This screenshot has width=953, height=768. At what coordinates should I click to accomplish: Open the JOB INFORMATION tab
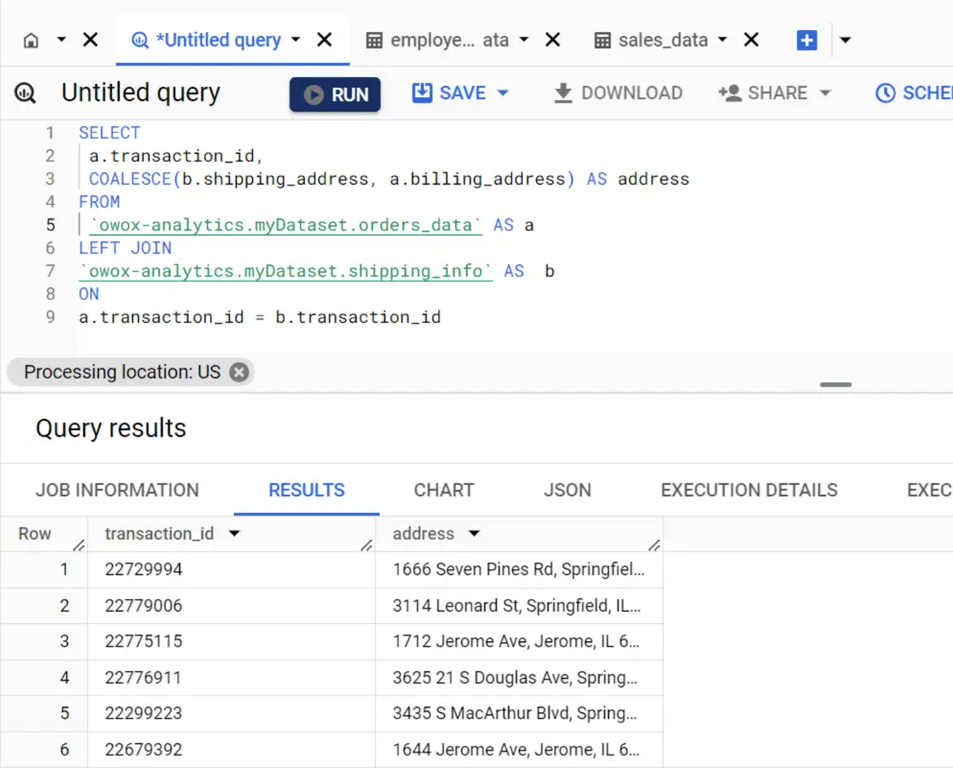point(117,490)
